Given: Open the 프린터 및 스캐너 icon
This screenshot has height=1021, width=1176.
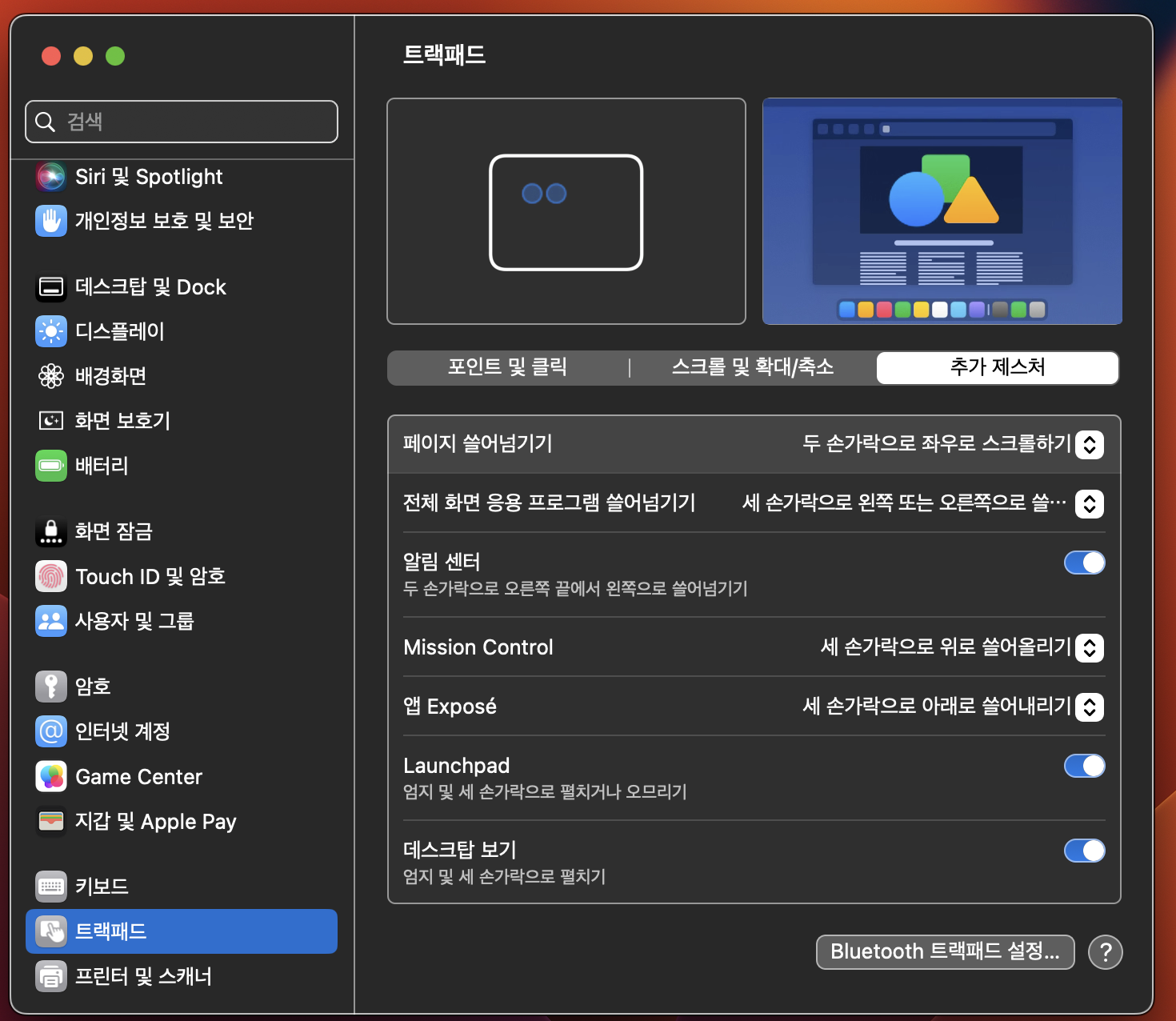Looking at the screenshot, I should click(x=51, y=976).
